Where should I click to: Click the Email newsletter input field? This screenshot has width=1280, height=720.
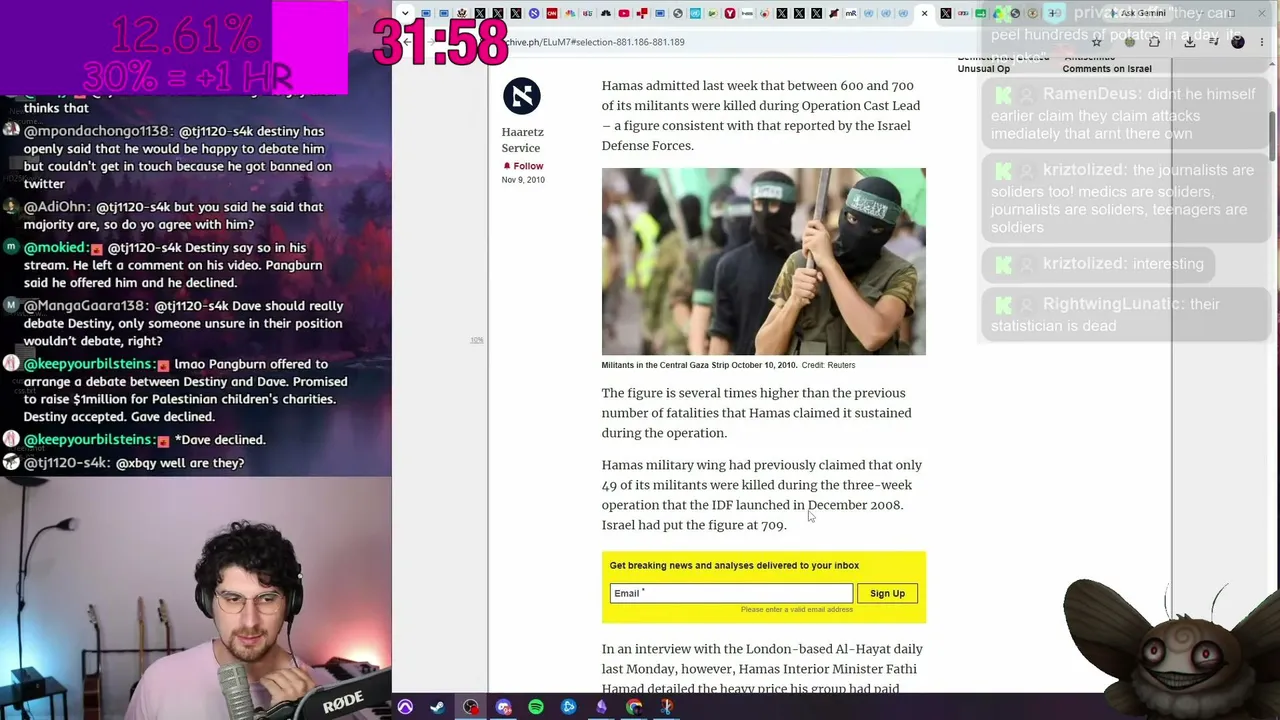[x=731, y=593]
